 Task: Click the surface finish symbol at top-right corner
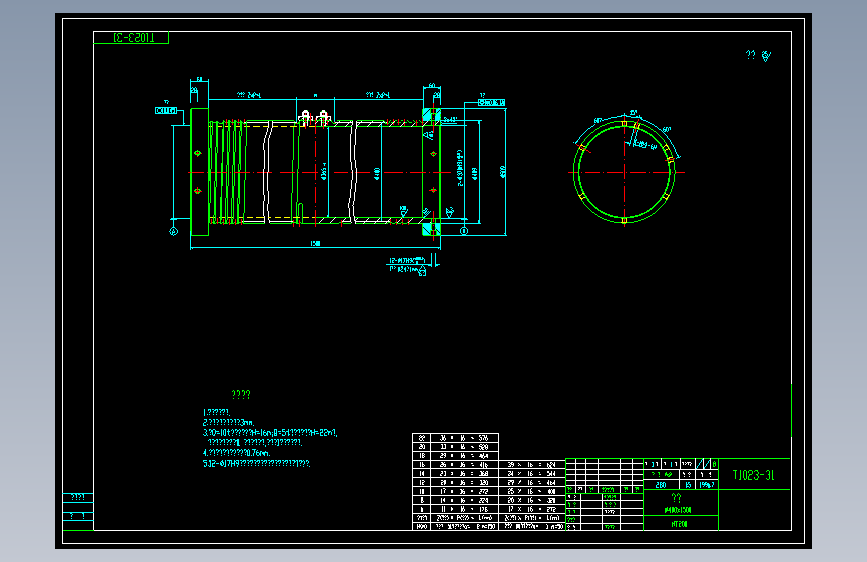(x=766, y=55)
